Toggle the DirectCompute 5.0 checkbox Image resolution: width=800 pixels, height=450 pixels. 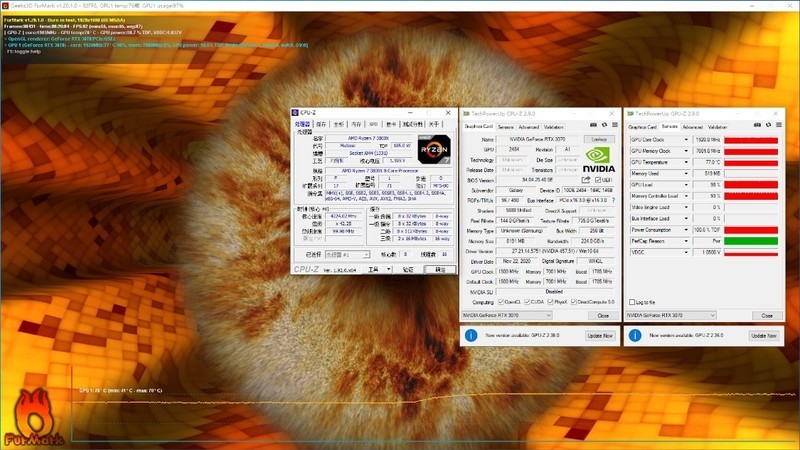pyautogui.click(x=573, y=302)
